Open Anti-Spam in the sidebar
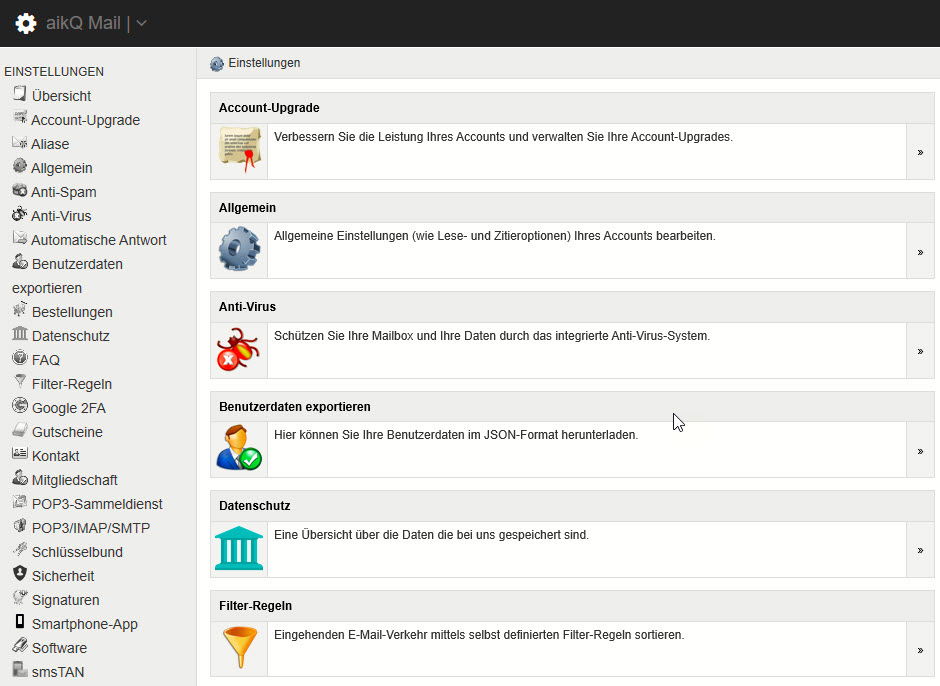 coord(64,192)
